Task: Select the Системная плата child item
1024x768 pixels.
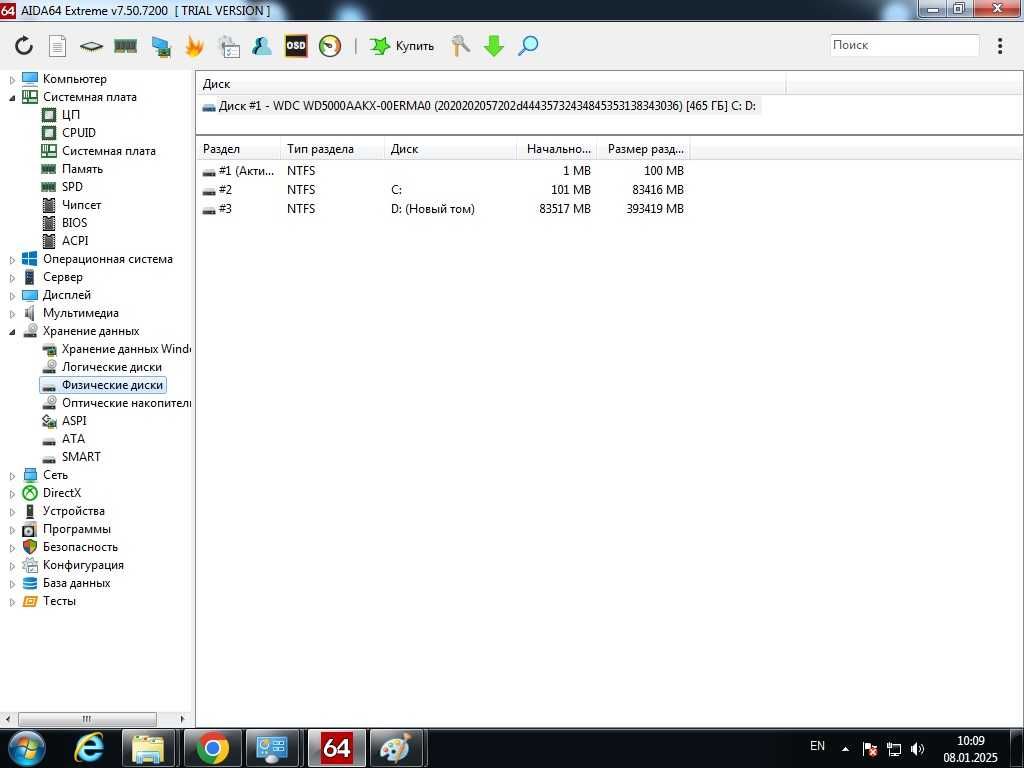Action: tap(108, 151)
